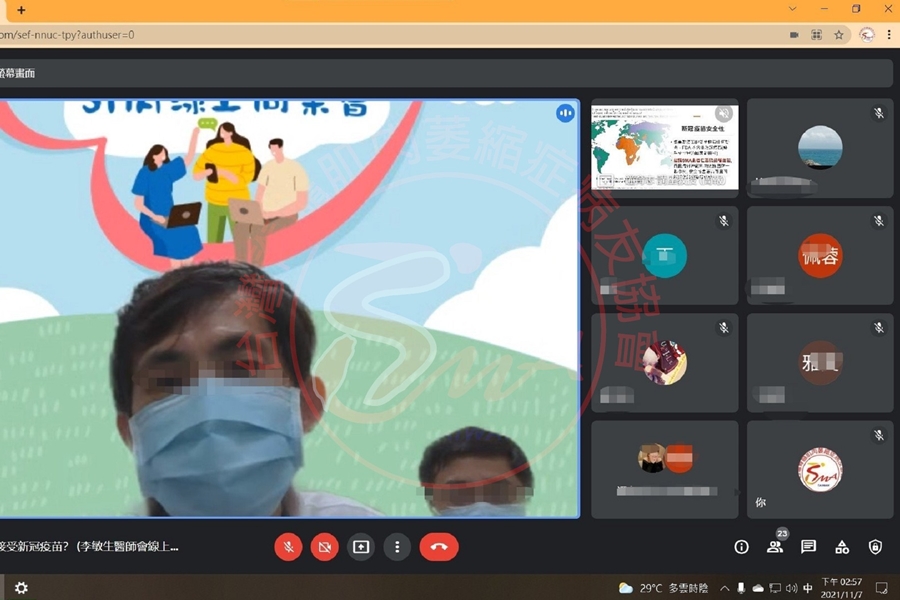
Task: Open the activities shapes icon
Action: pos(841,547)
